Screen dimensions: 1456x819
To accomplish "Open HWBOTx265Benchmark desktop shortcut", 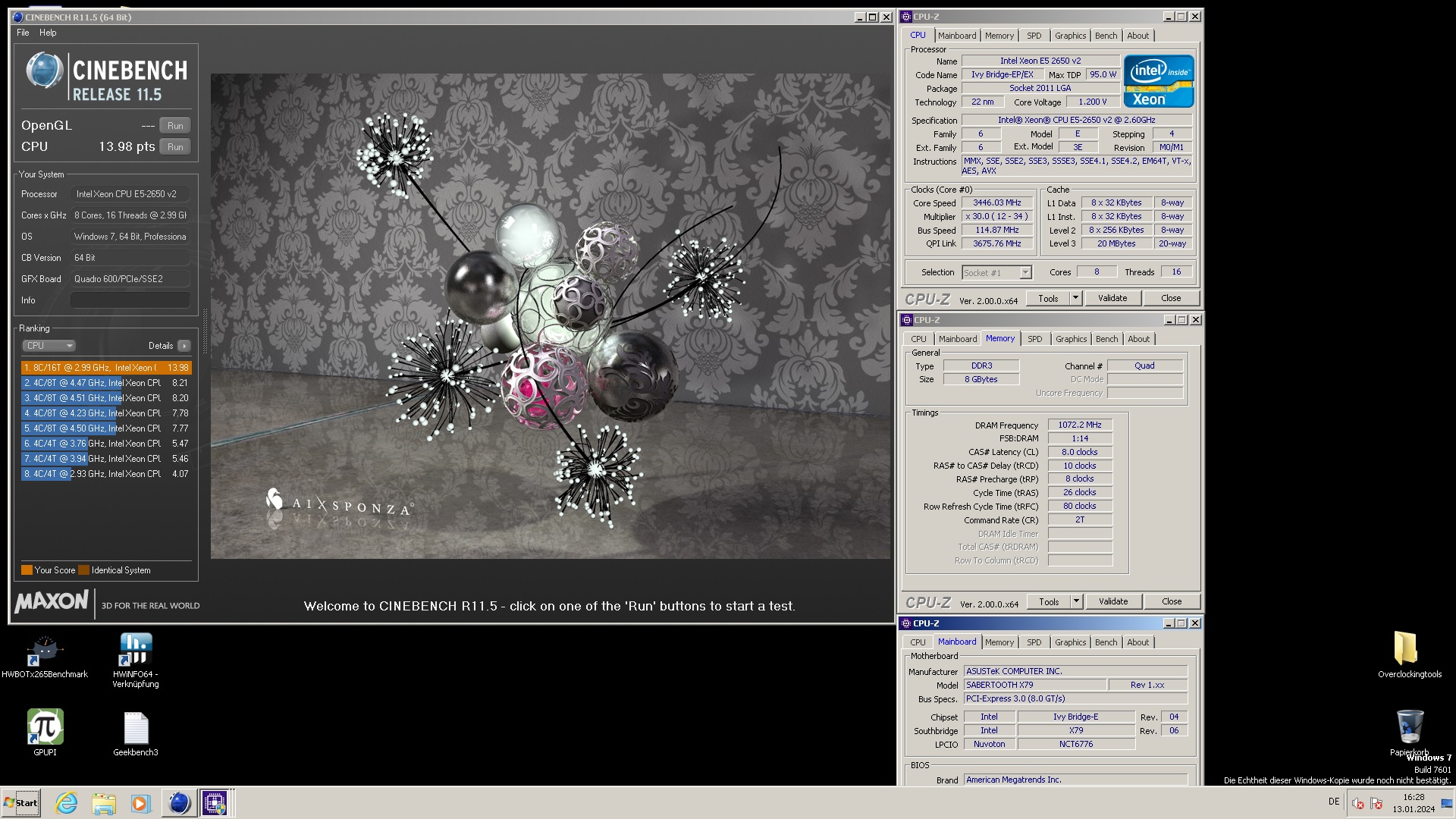I will (x=45, y=657).
